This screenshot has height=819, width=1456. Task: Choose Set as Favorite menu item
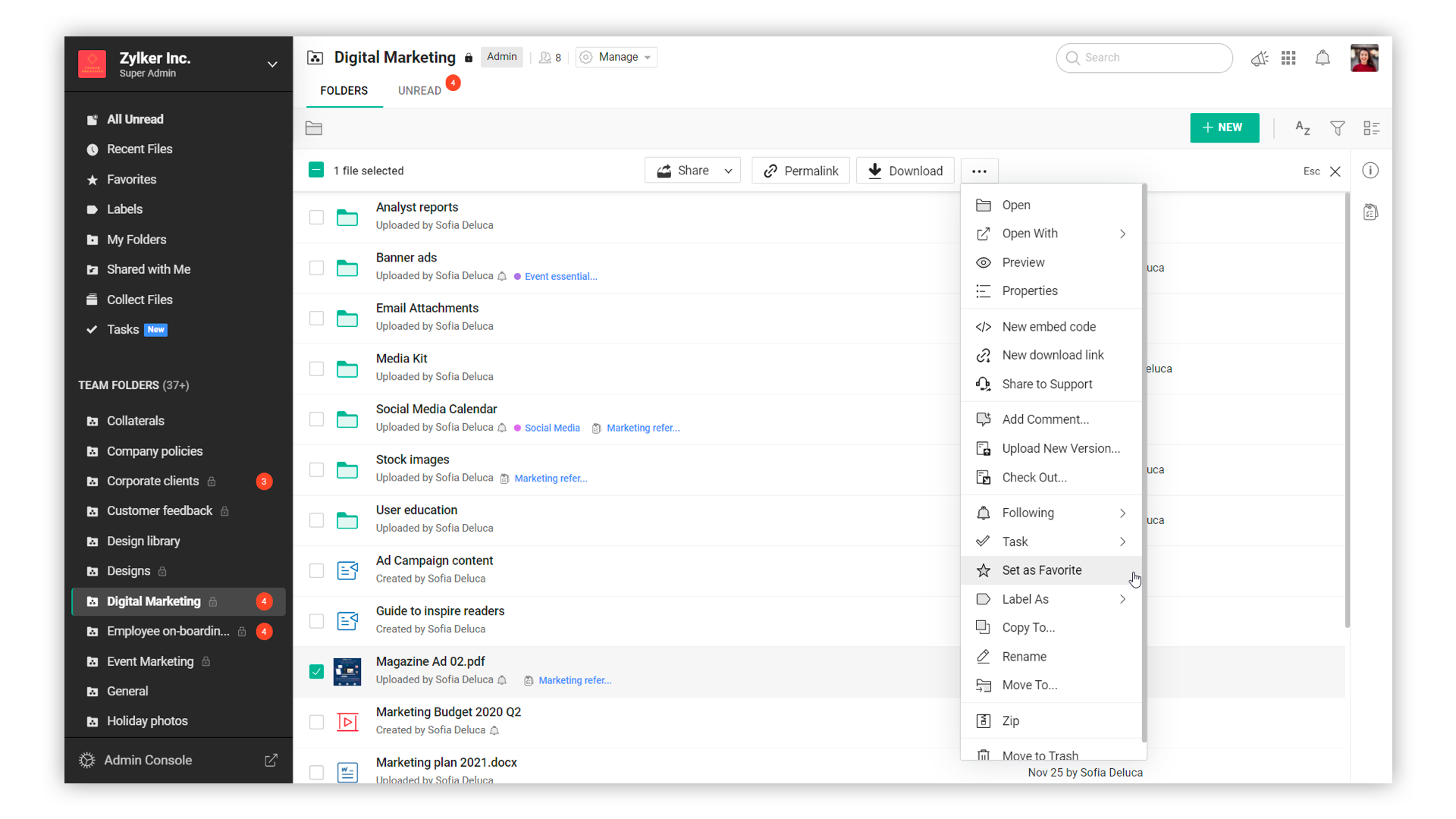(x=1041, y=570)
